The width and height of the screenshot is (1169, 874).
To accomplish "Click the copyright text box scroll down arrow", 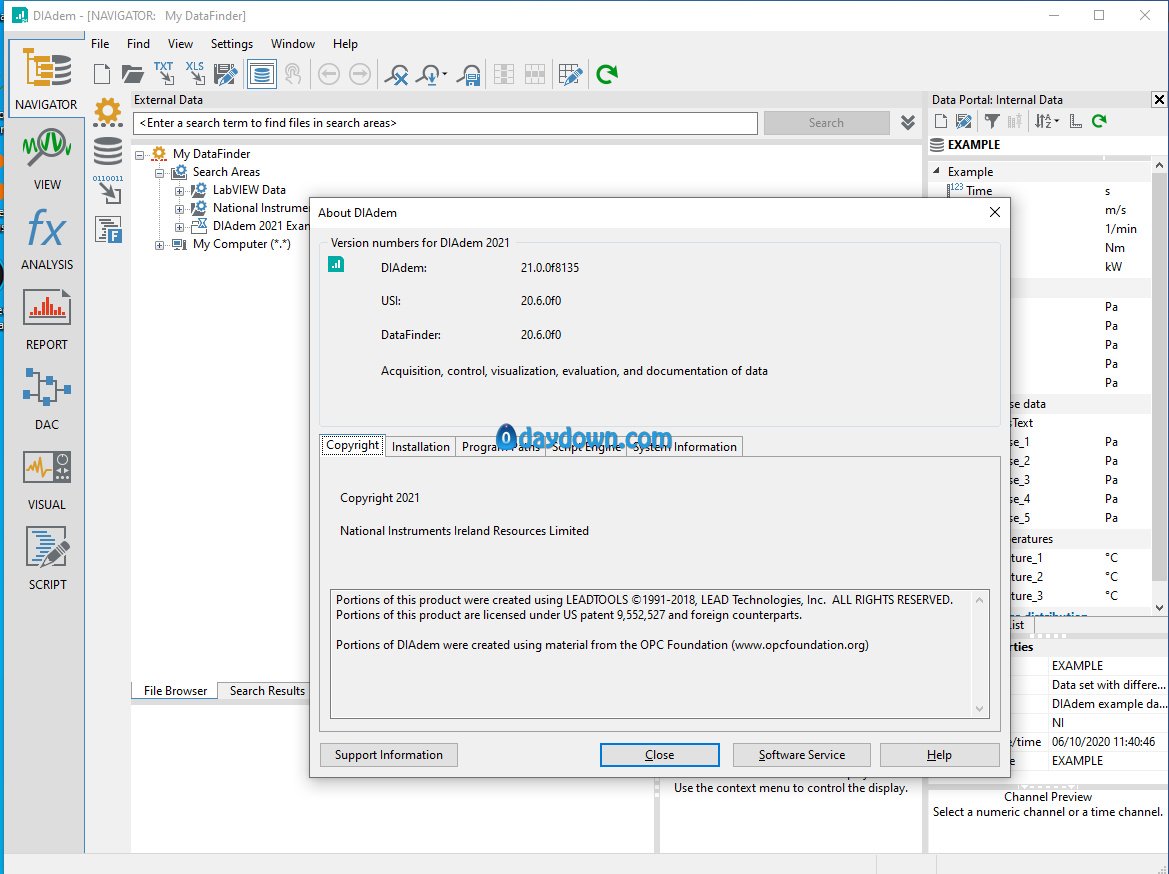I will 980,709.
